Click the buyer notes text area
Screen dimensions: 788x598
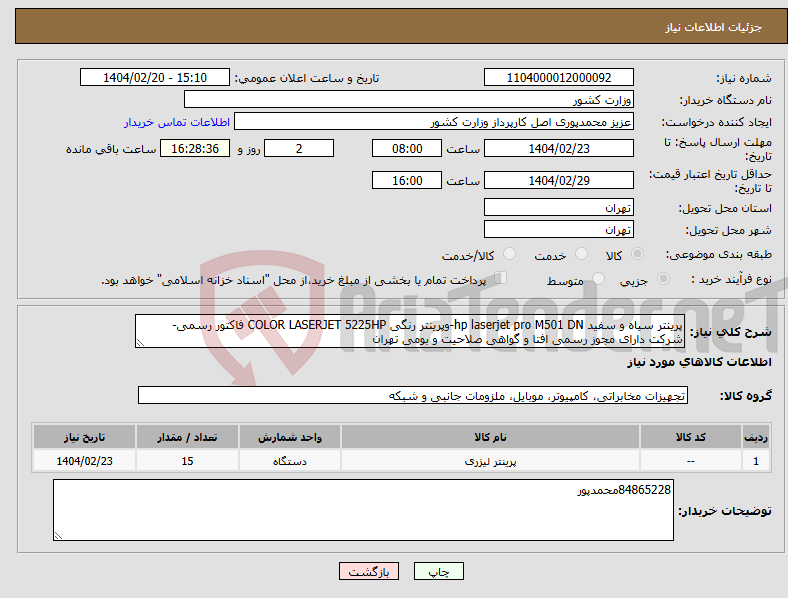(363, 510)
